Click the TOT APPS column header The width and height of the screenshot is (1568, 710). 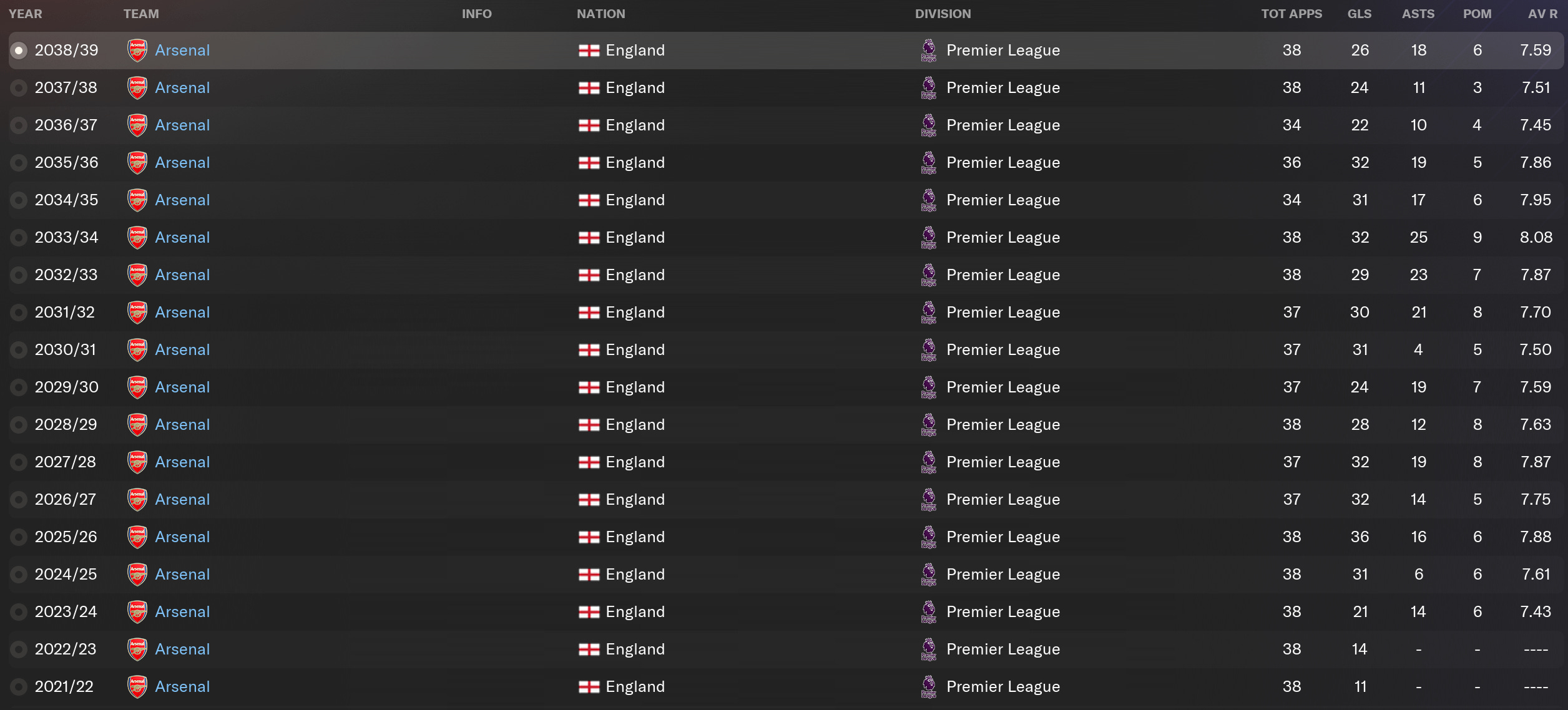(1291, 14)
